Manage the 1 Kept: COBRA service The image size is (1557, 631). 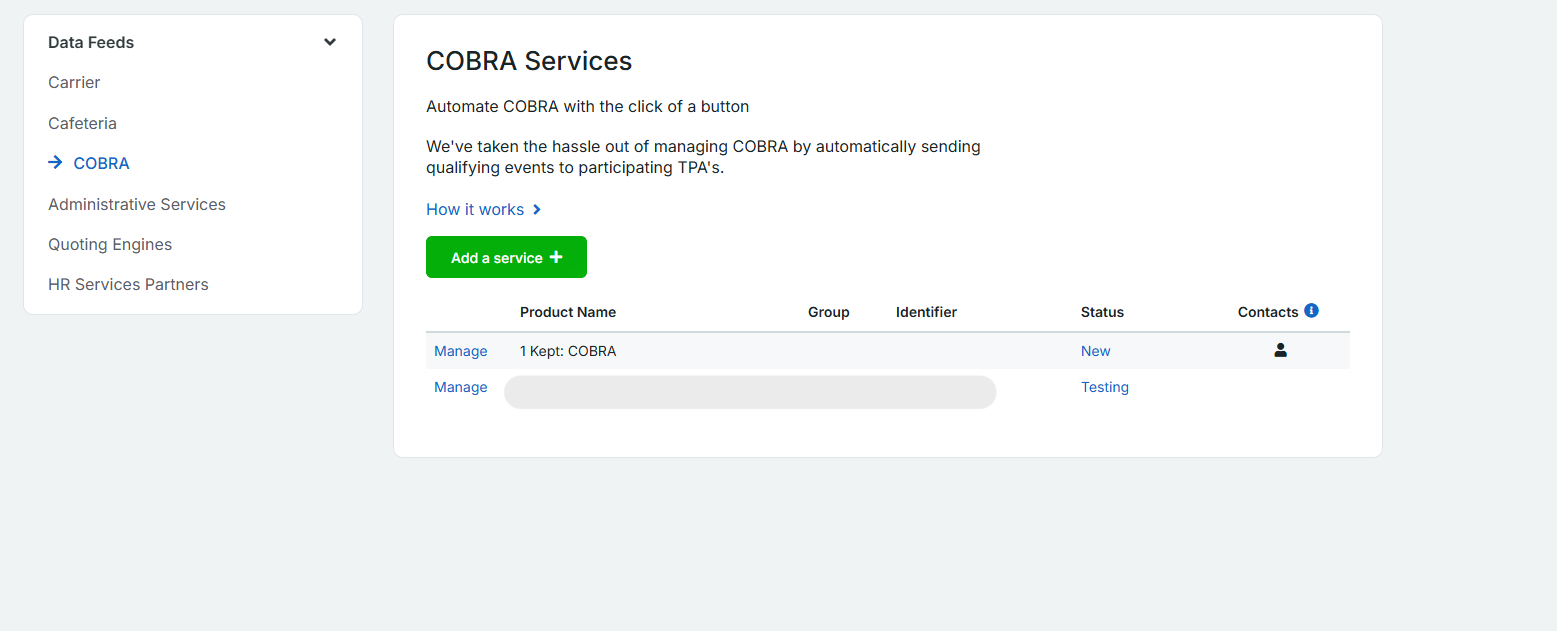[x=461, y=351]
